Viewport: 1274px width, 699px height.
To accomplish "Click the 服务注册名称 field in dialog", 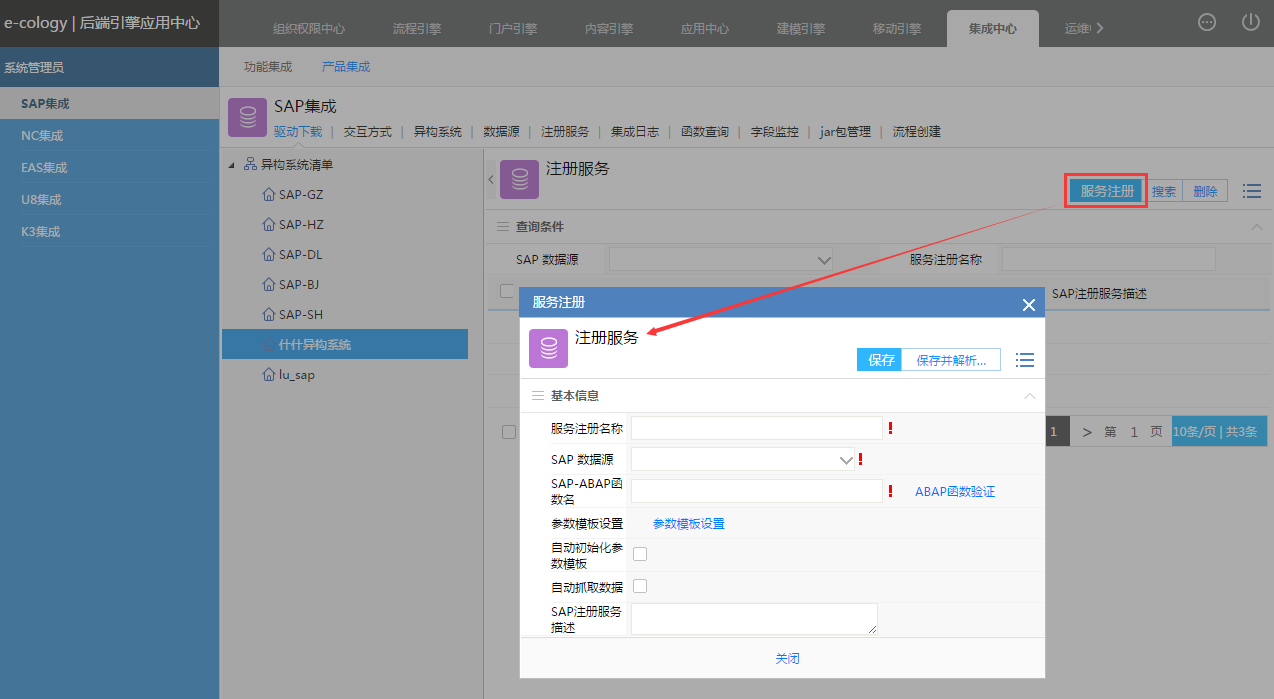I will 757,428.
